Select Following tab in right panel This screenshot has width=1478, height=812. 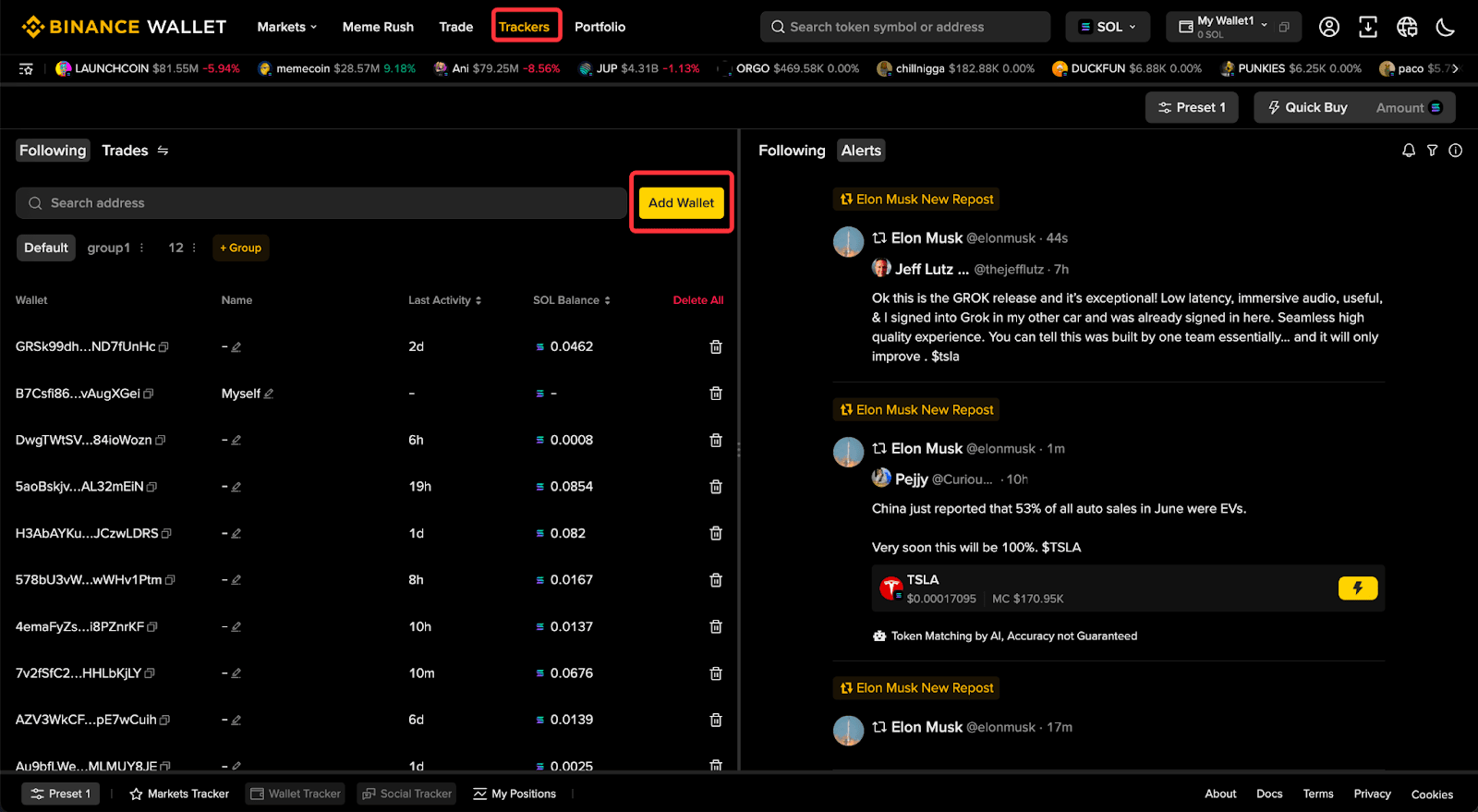tap(792, 151)
